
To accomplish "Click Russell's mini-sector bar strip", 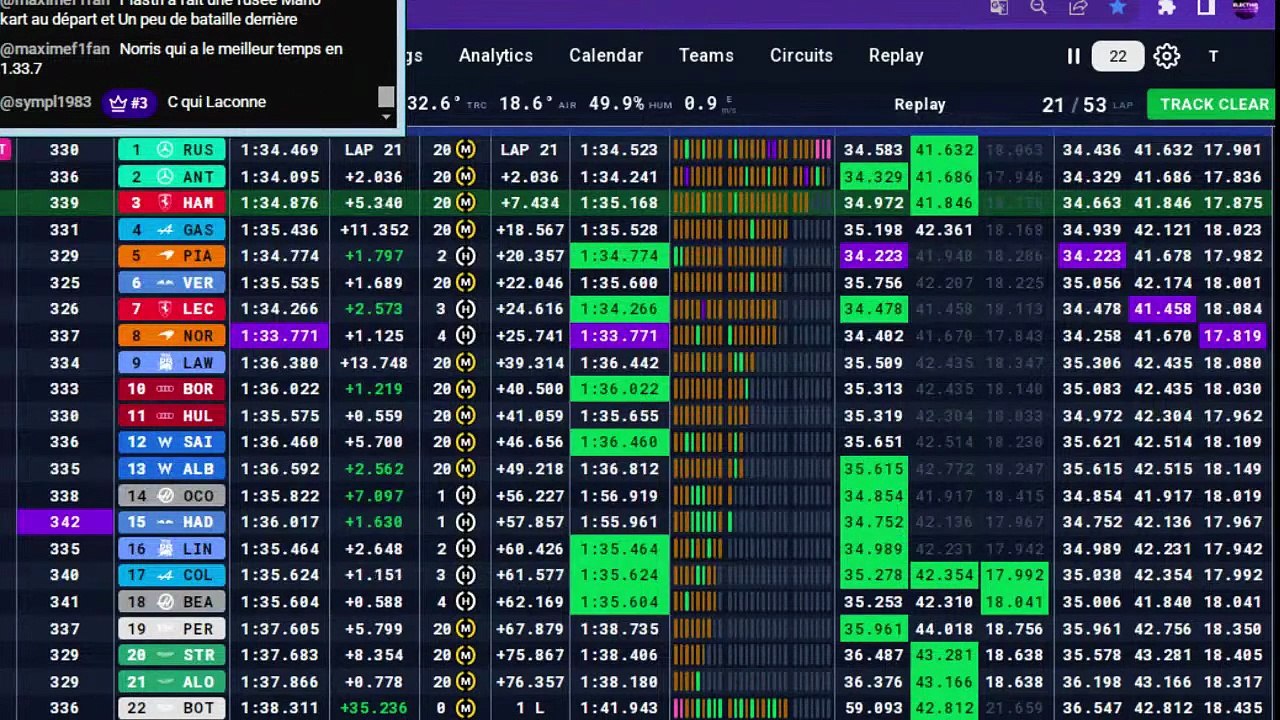I will click(x=752, y=150).
